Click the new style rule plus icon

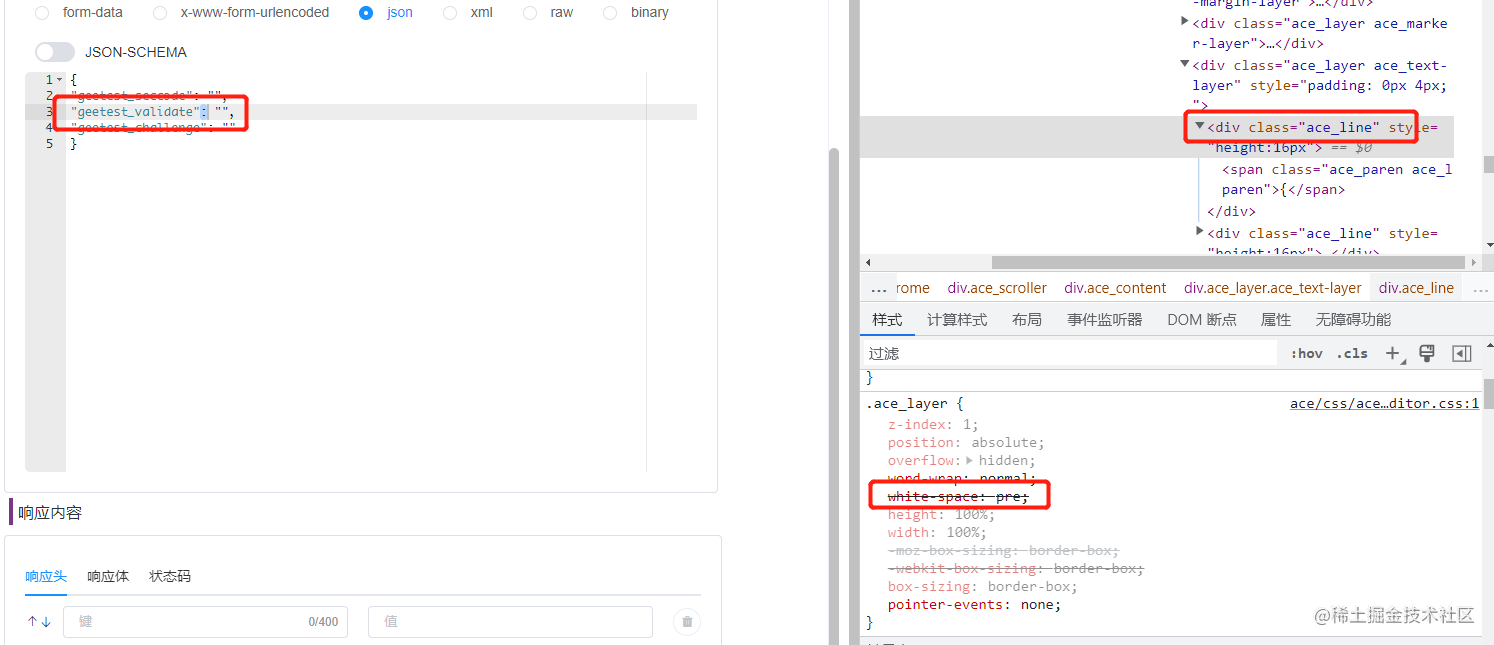pyautogui.click(x=1394, y=353)
